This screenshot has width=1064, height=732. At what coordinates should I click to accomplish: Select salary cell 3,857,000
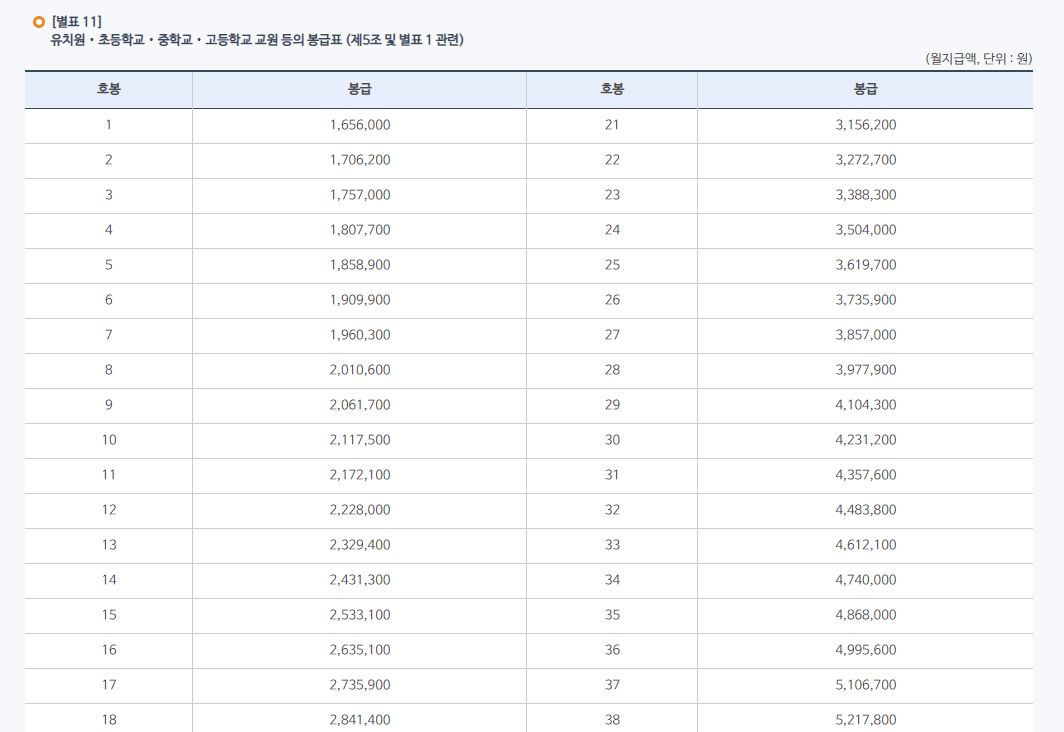click(865, 335)
